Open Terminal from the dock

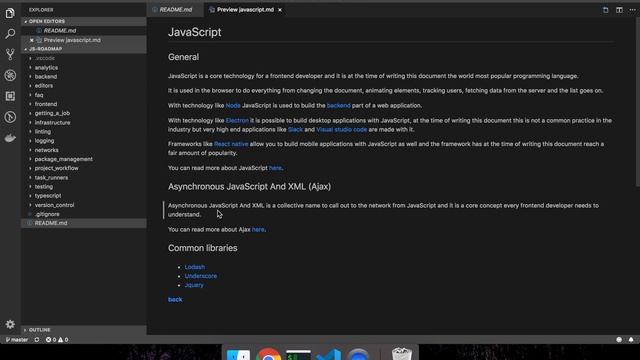[x=298, y=354]
